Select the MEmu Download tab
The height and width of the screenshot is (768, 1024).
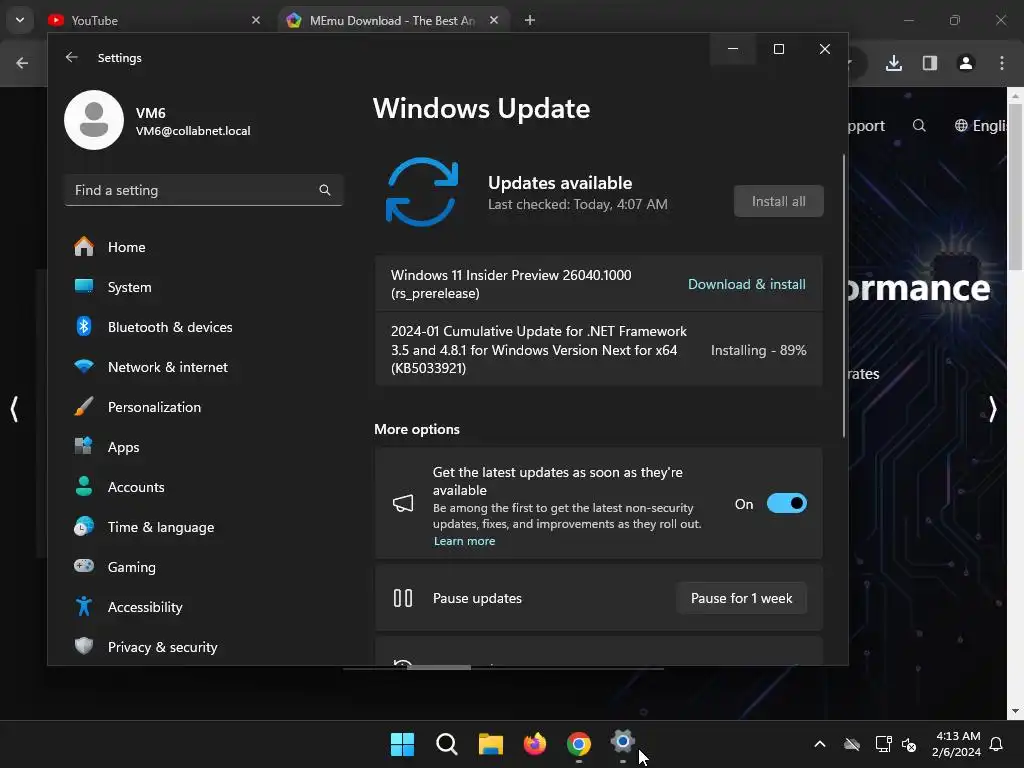[392, 20]
